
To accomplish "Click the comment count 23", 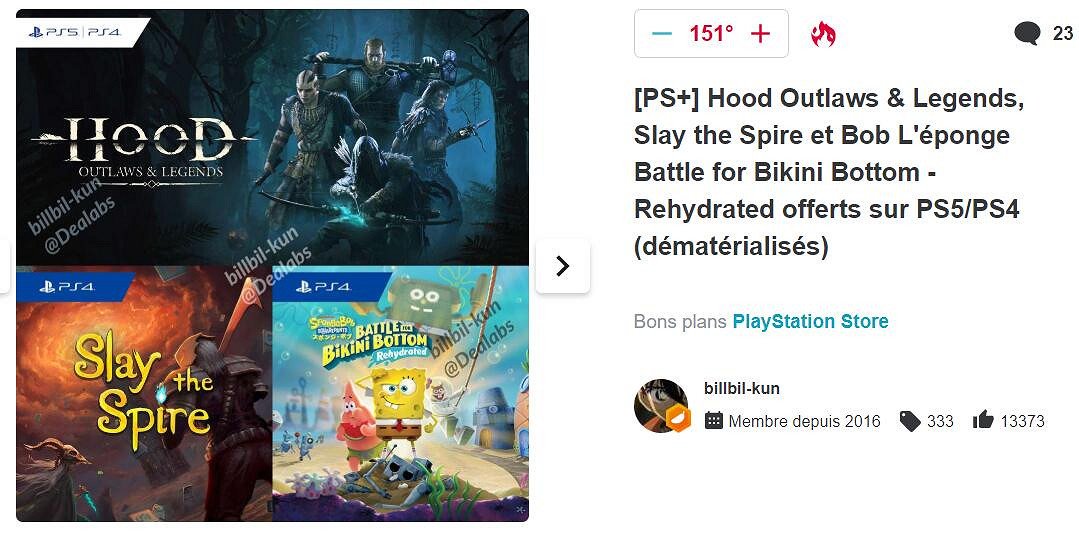I will pos(1063,34).
